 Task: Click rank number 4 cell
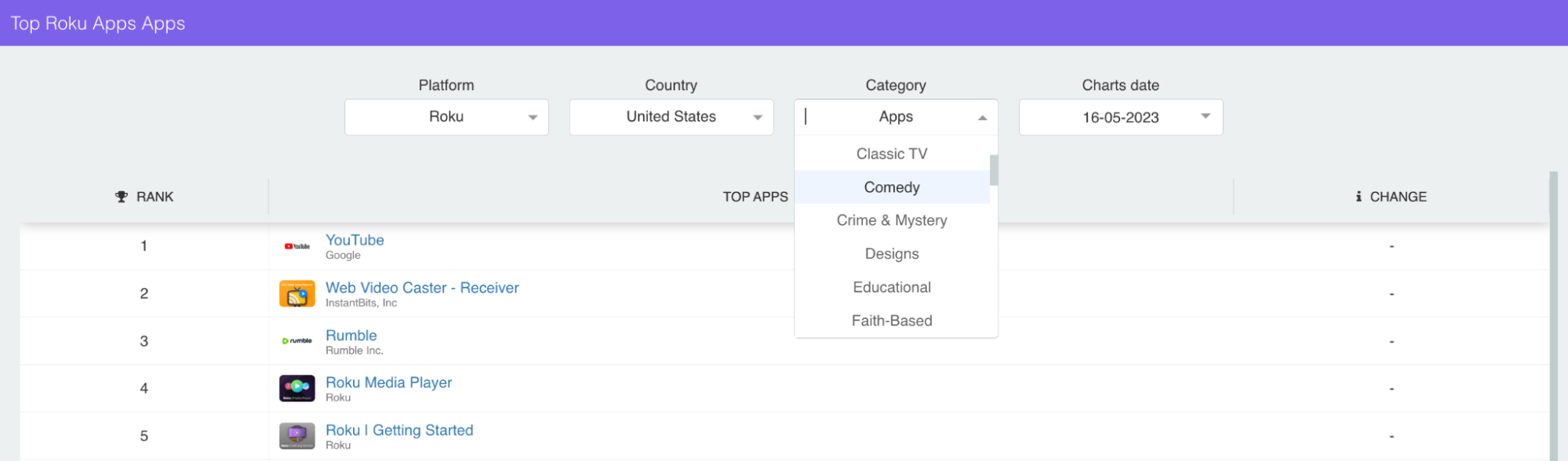(x=144, y=388)
